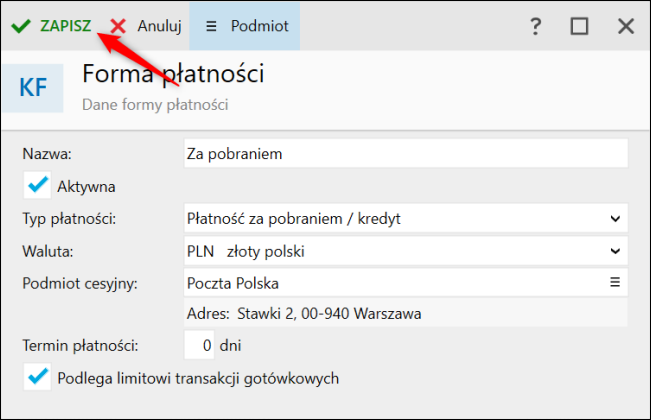Click the Termin płatności days field

tap(200, 346)
